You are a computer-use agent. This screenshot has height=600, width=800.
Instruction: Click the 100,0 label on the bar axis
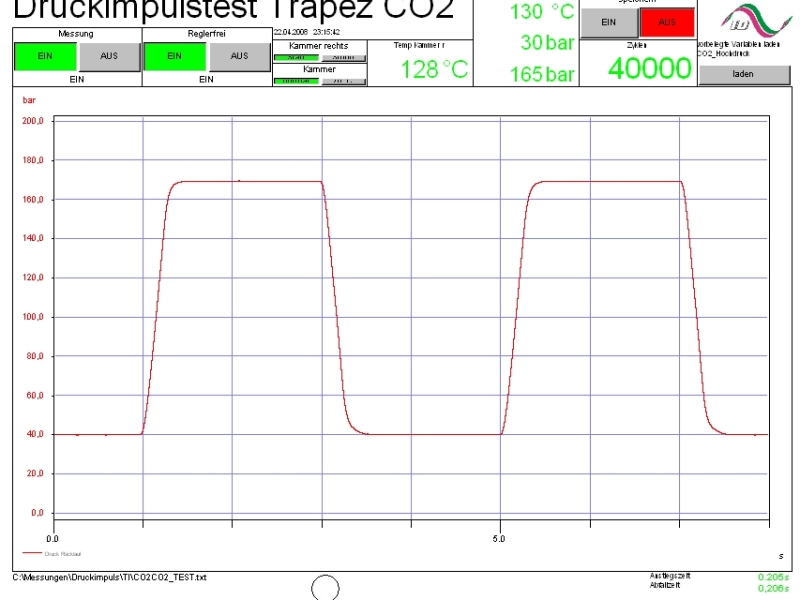coord(33,317)
